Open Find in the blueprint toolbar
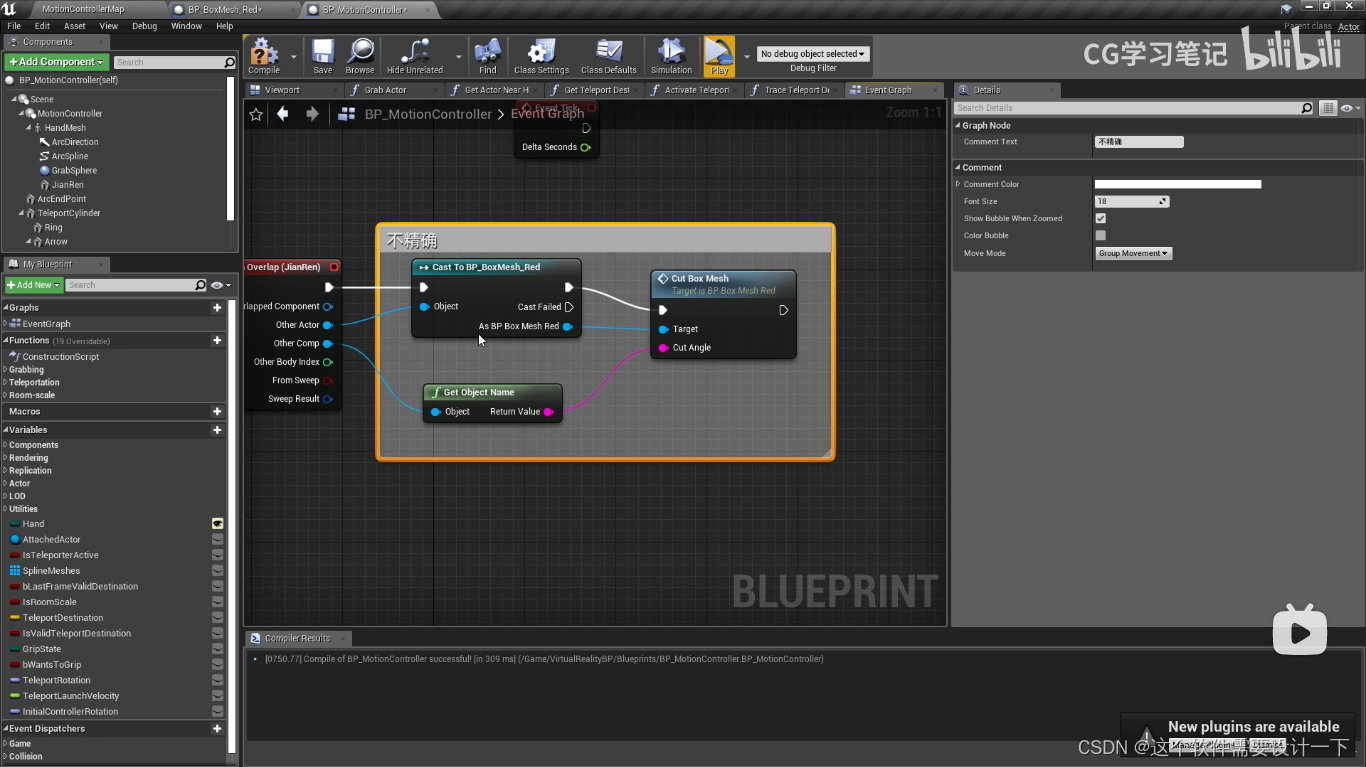The width and height of the screenshot is (1366, 767). tap(487, 56)
